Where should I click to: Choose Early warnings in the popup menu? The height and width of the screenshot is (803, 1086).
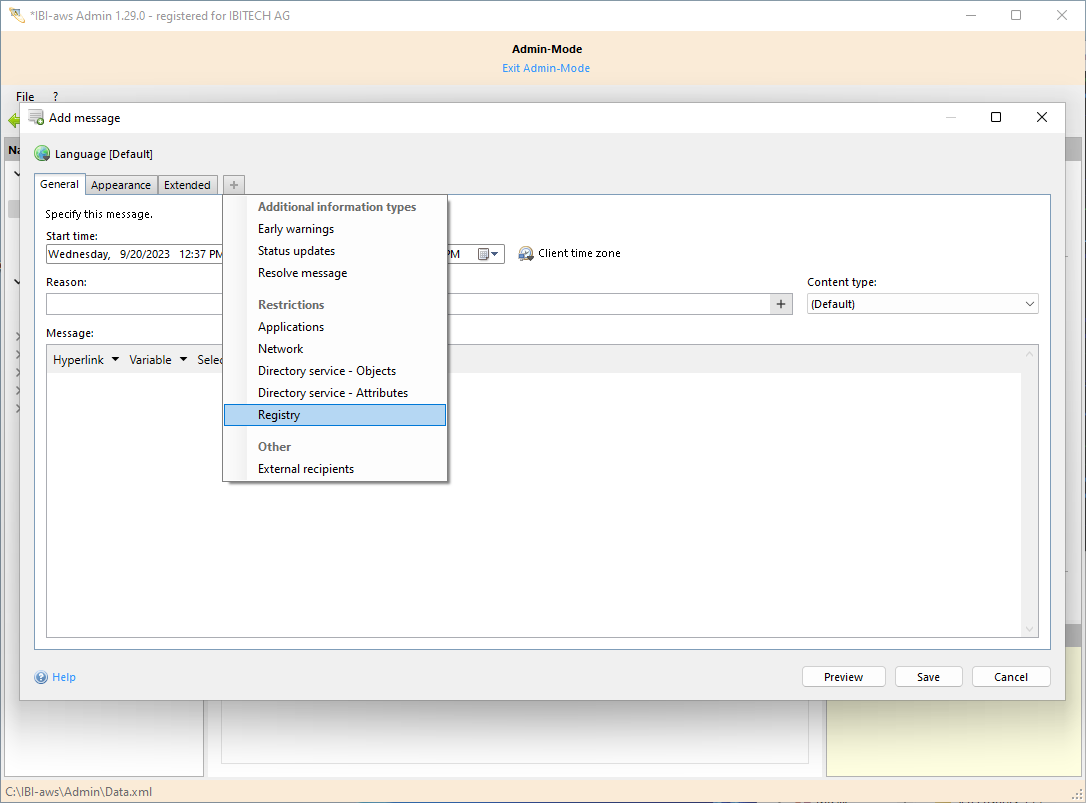[296, 229]
